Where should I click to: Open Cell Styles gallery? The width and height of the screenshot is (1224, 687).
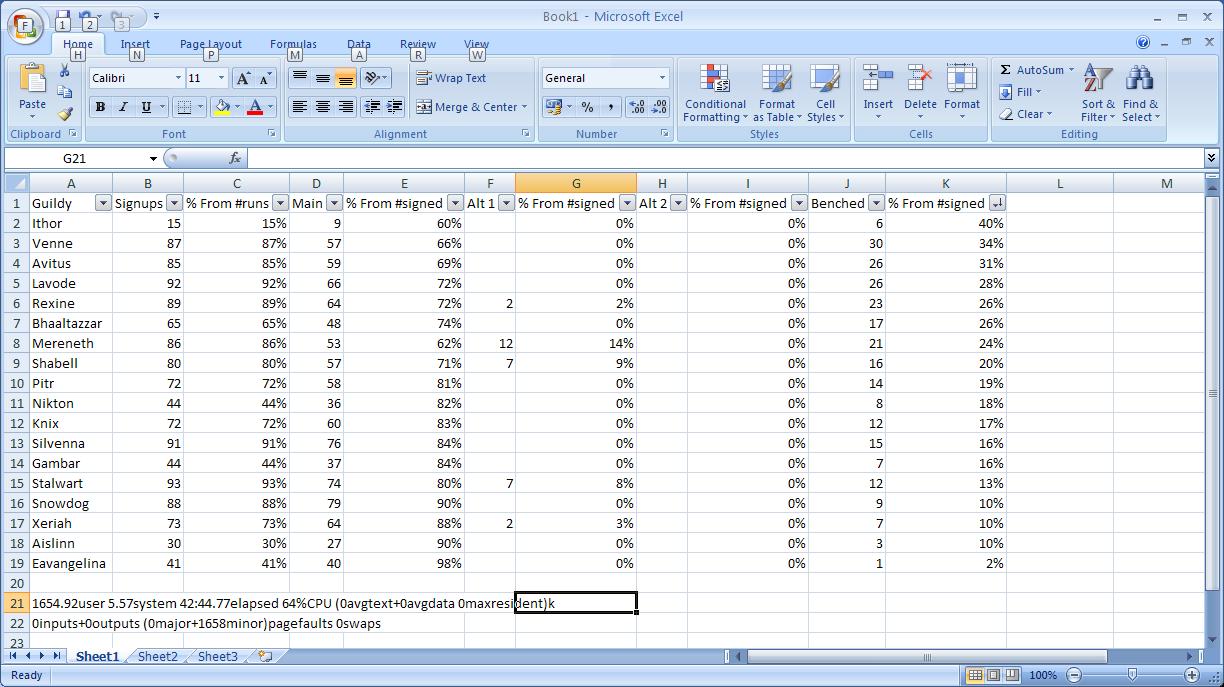[825, 93]
